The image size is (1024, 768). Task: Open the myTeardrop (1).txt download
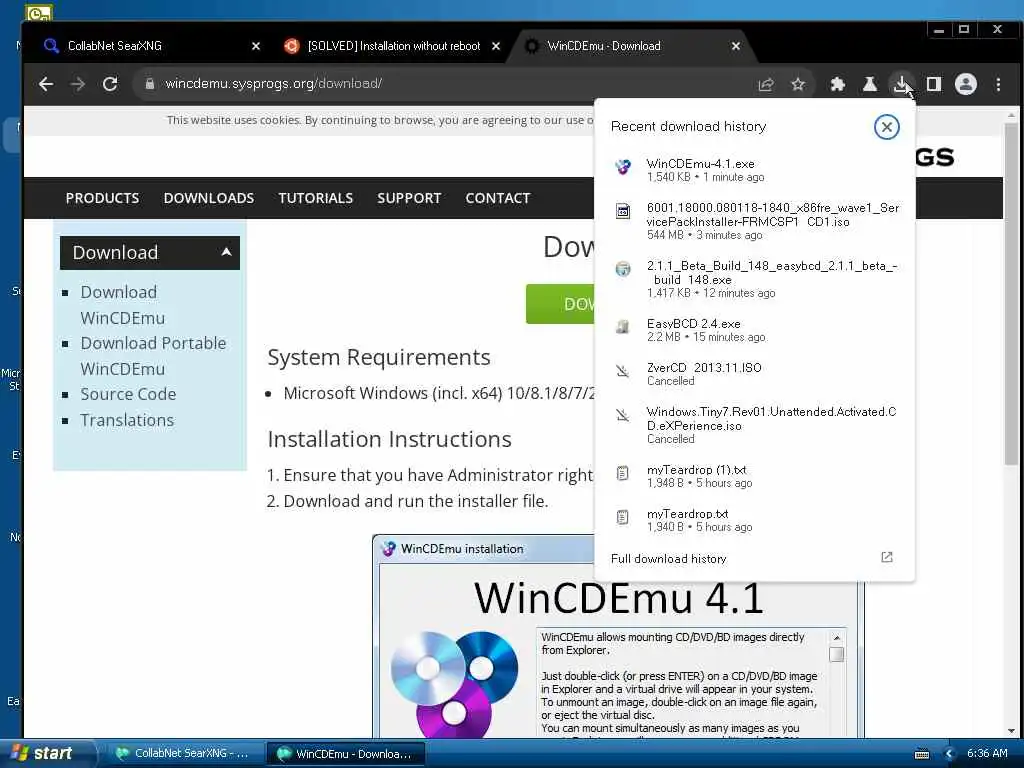pyautogui.click(x=754, y=476)
